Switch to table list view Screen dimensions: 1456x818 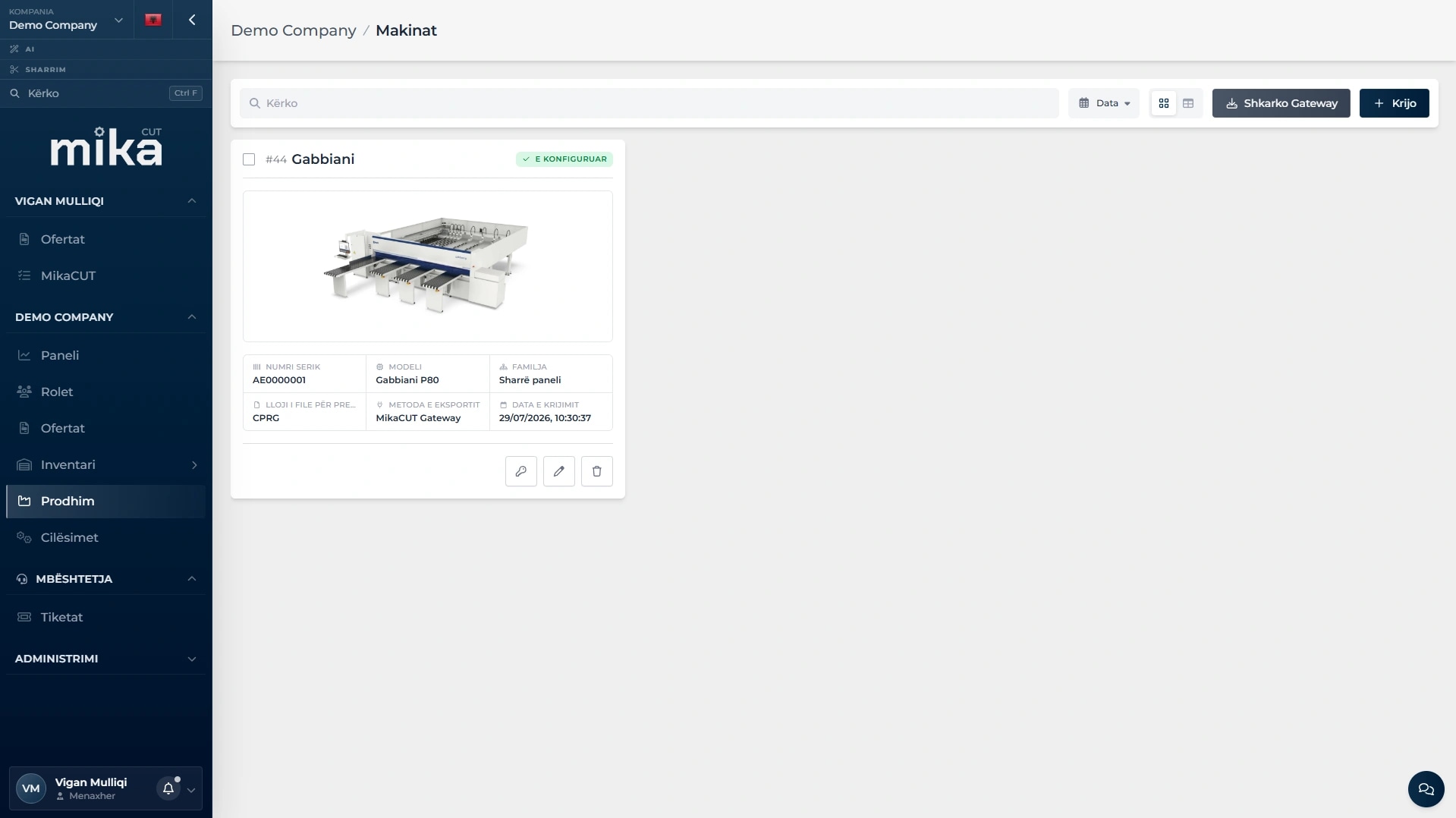point(1188,103)
